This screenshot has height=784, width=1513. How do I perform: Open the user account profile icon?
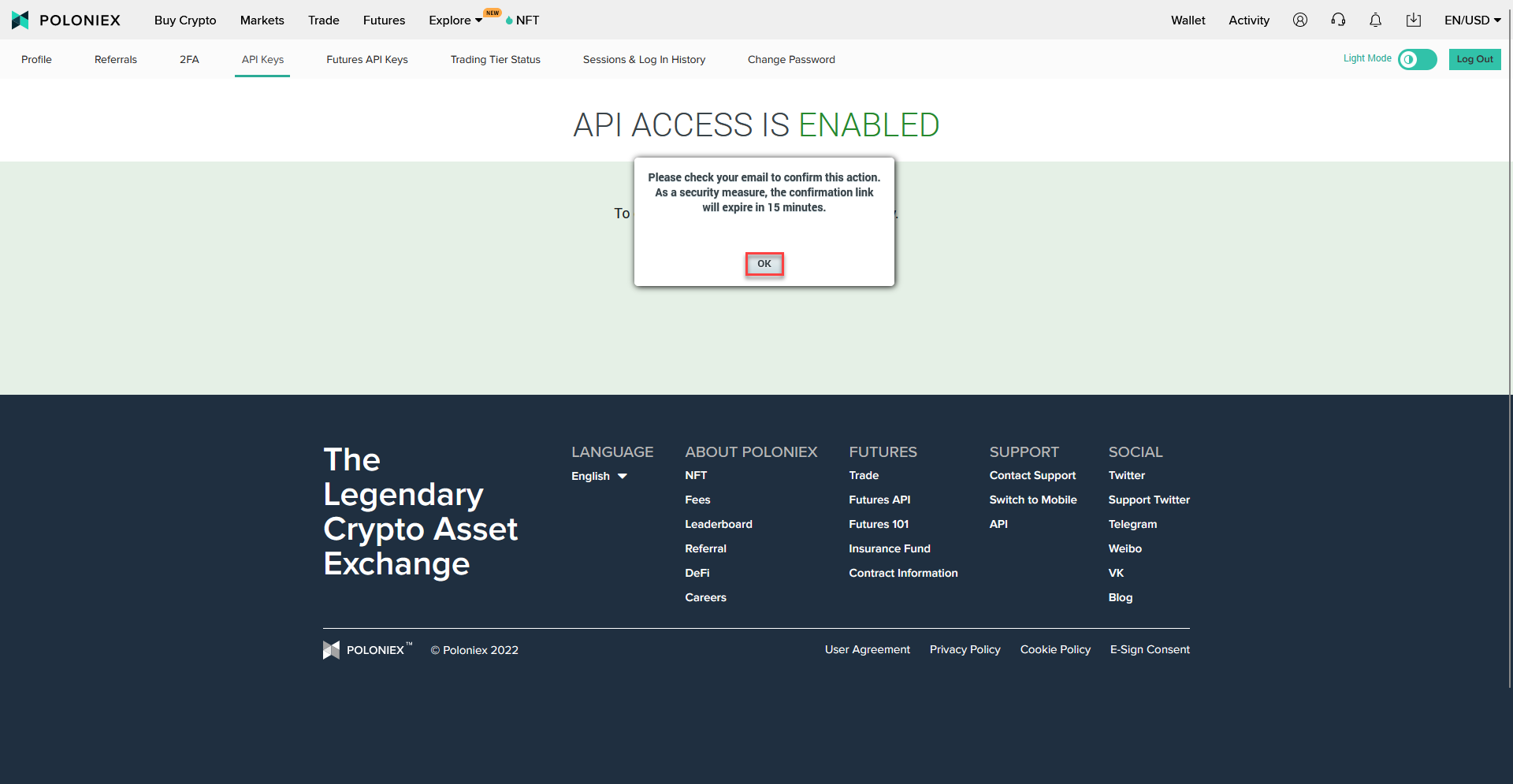tap(1300, 20)
